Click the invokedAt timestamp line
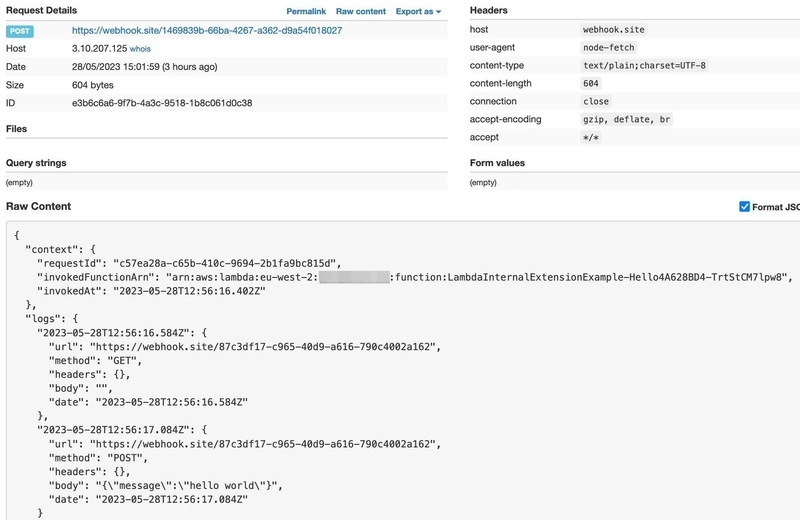 152,291
